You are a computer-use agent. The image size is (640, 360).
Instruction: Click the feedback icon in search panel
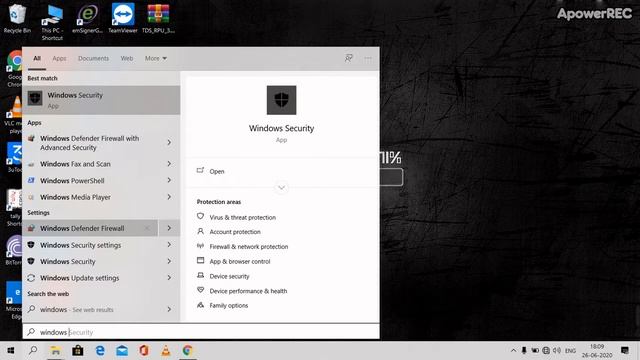pos(349,58)
